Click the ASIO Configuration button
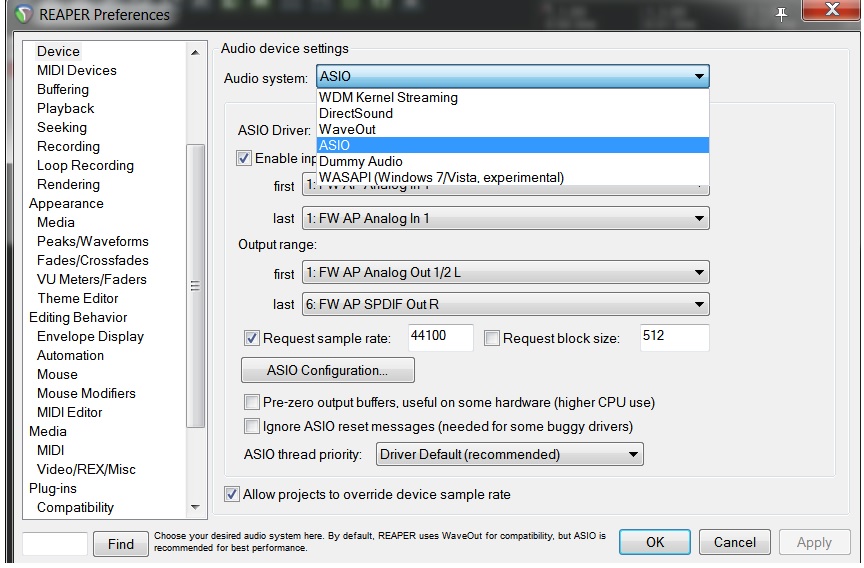Viewport: 864px width, 568px height. click(328, 370)
